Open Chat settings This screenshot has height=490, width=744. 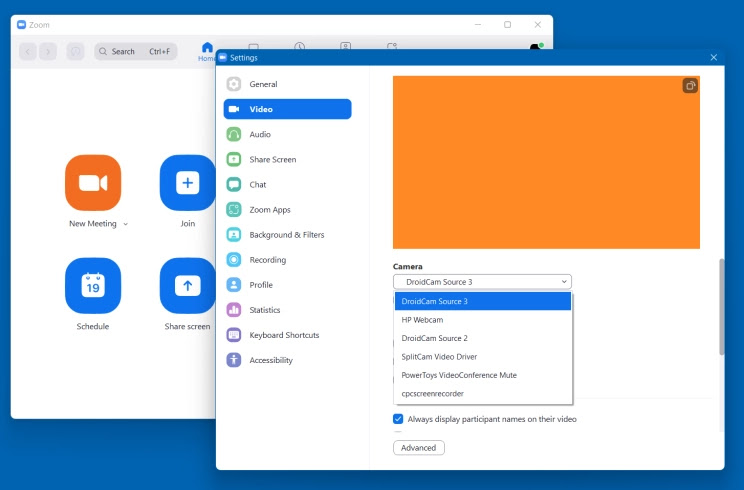pos(288,185)
